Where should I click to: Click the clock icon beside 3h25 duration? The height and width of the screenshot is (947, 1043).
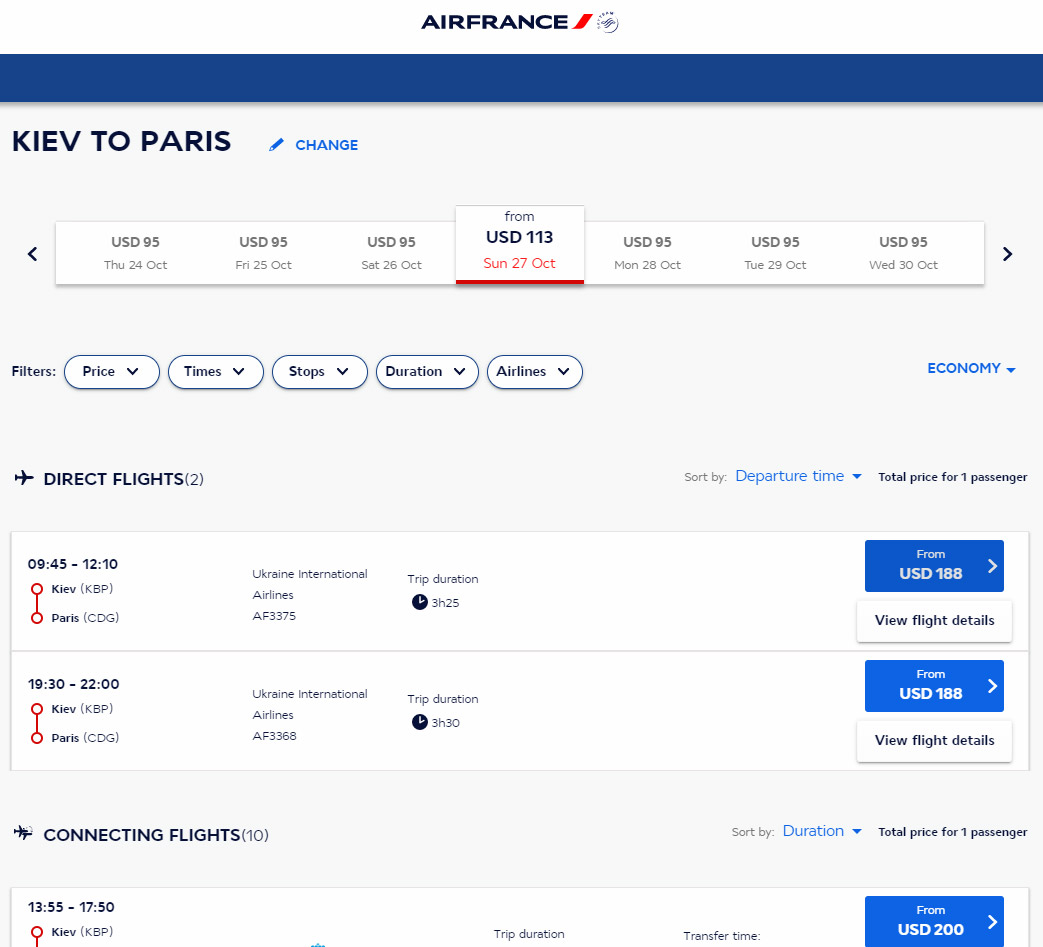(420, 603)
